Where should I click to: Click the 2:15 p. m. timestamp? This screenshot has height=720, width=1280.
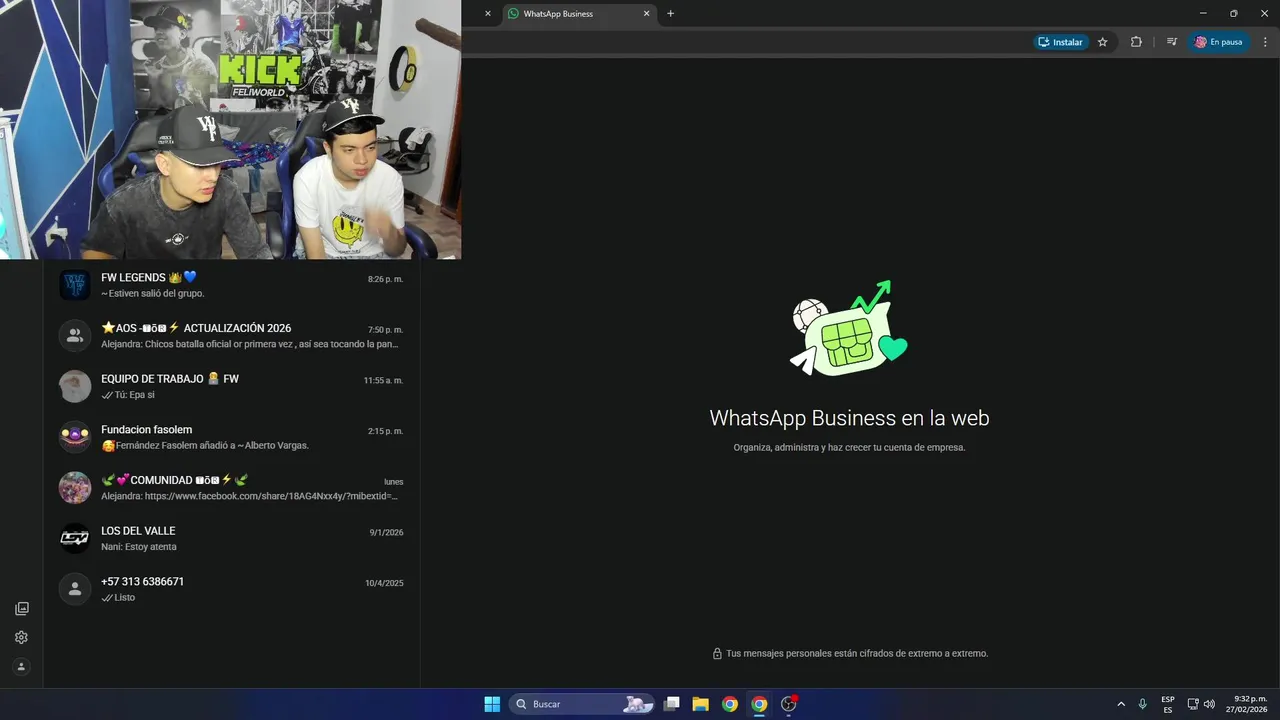[385, 431]
